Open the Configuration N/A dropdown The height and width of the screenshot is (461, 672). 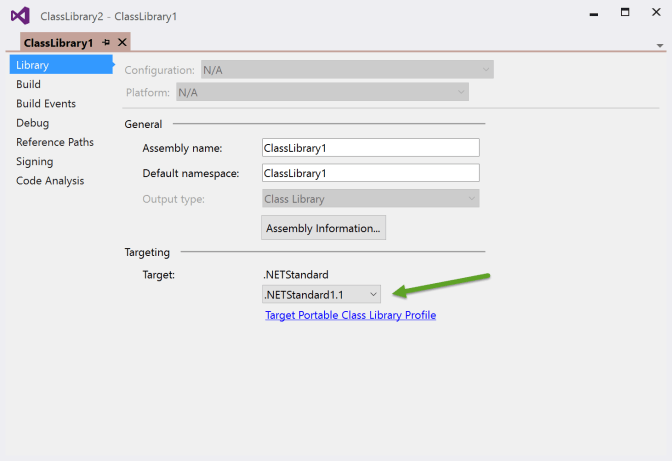point(347,70)
